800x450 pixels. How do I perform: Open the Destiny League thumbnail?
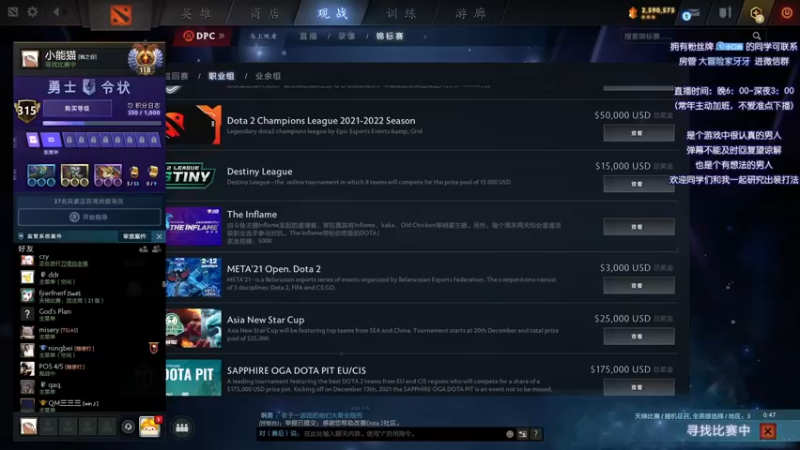193,176
